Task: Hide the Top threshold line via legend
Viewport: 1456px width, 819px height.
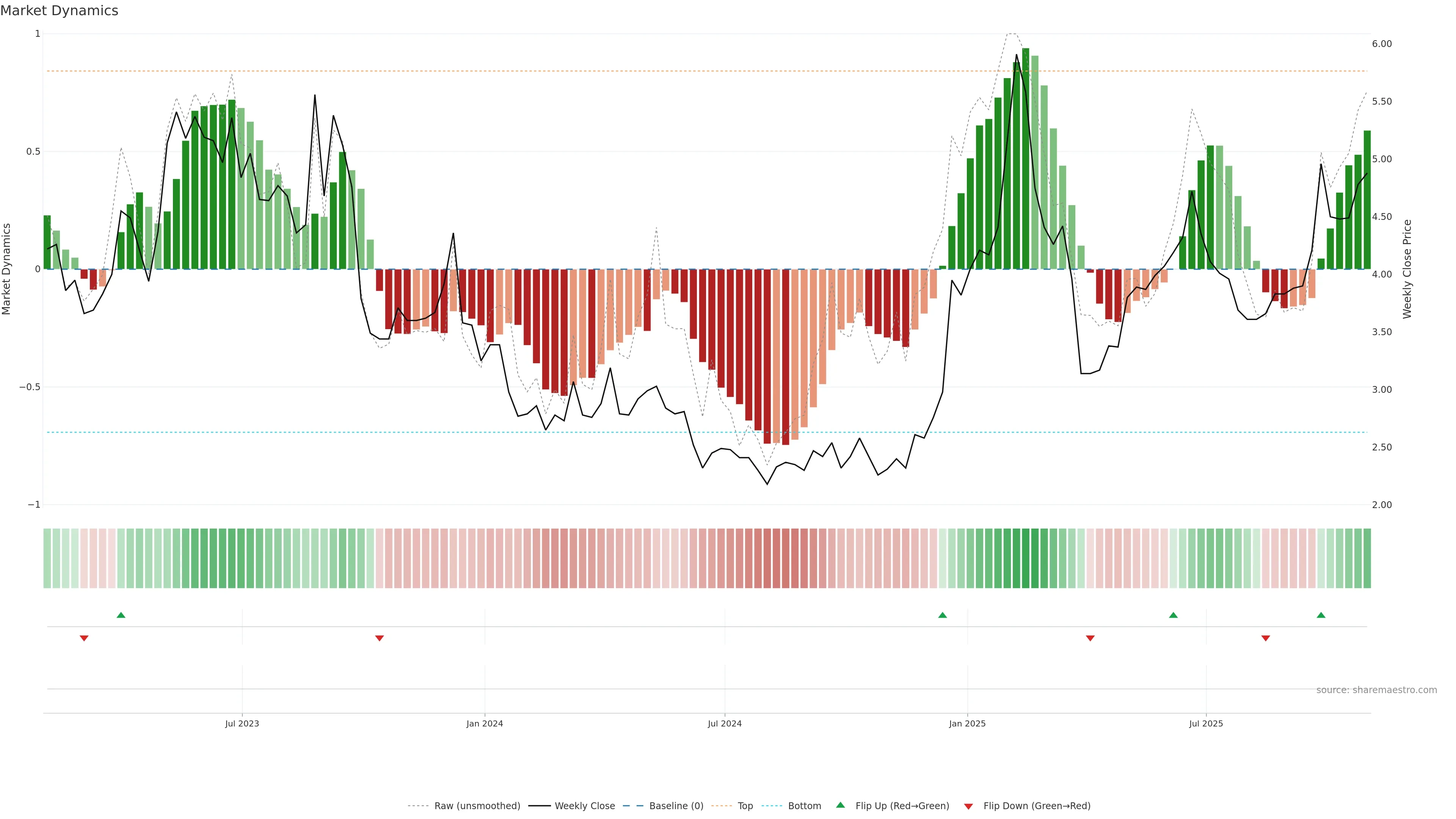Action: point(745,806)
